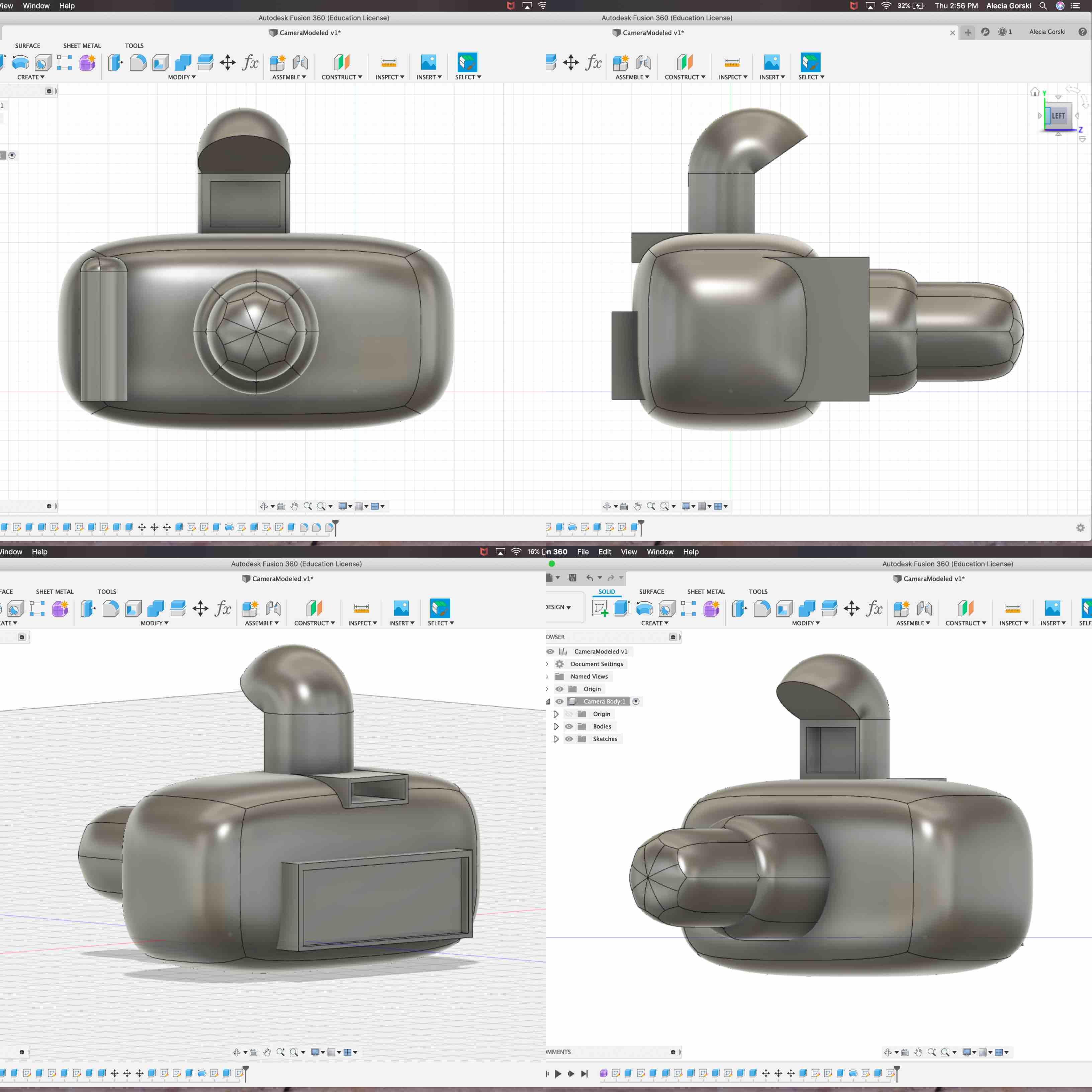Click activate radio button beside Camera Body:1
Image resolution: width=1092 pixels, height=1092 pixels.
636,701
